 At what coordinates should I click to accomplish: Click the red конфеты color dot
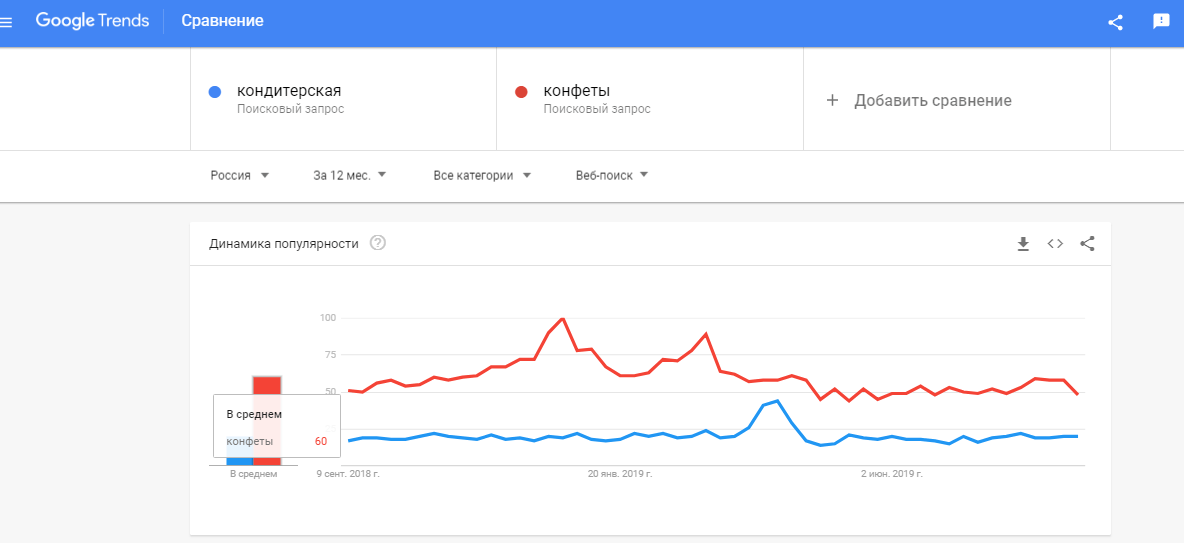click(x=520, y=93)
